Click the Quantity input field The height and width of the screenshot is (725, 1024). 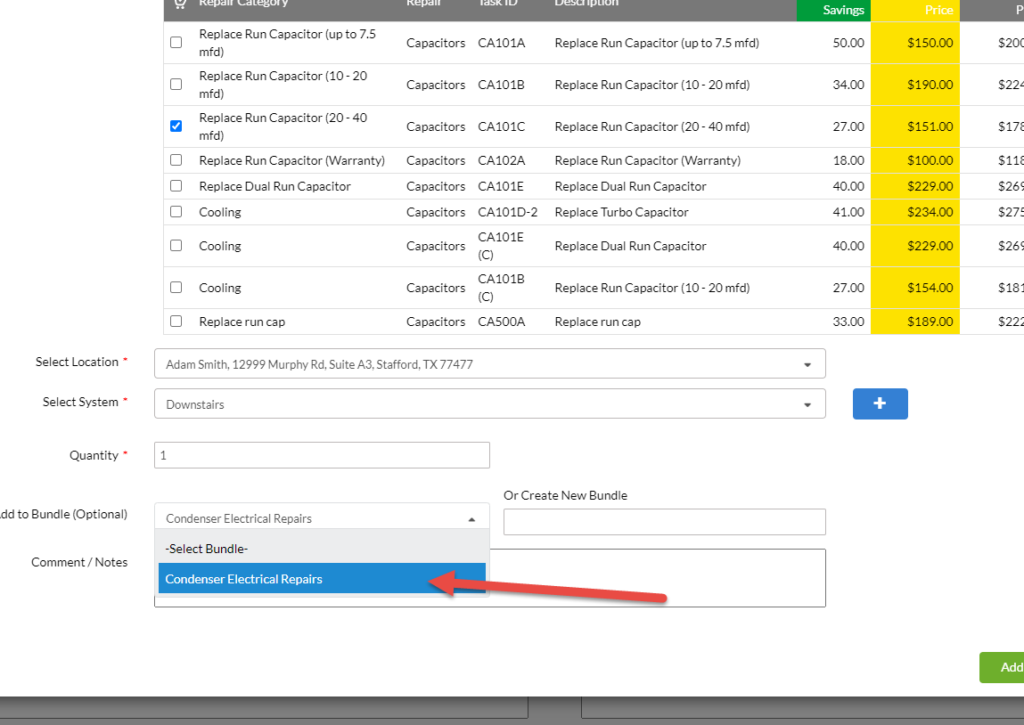coord(321,455)
